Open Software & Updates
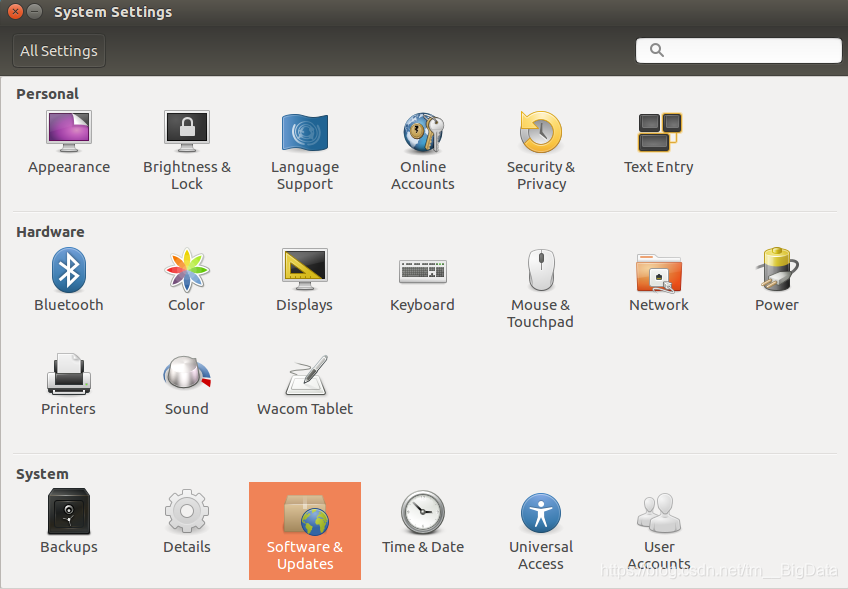This screenshot has width=848, height=589. [305, 531]
